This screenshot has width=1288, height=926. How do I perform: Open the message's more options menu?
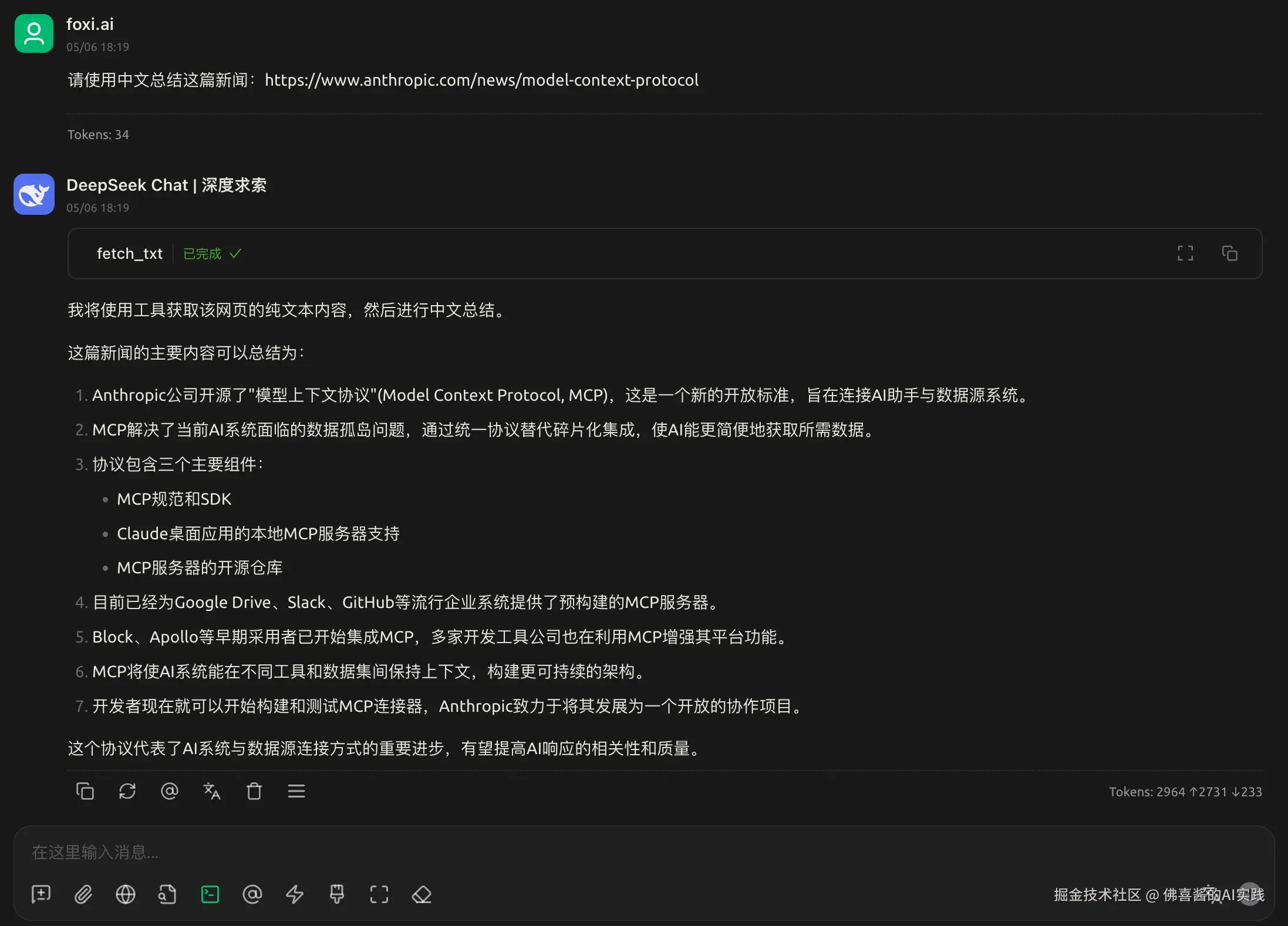tap(296, 791)
